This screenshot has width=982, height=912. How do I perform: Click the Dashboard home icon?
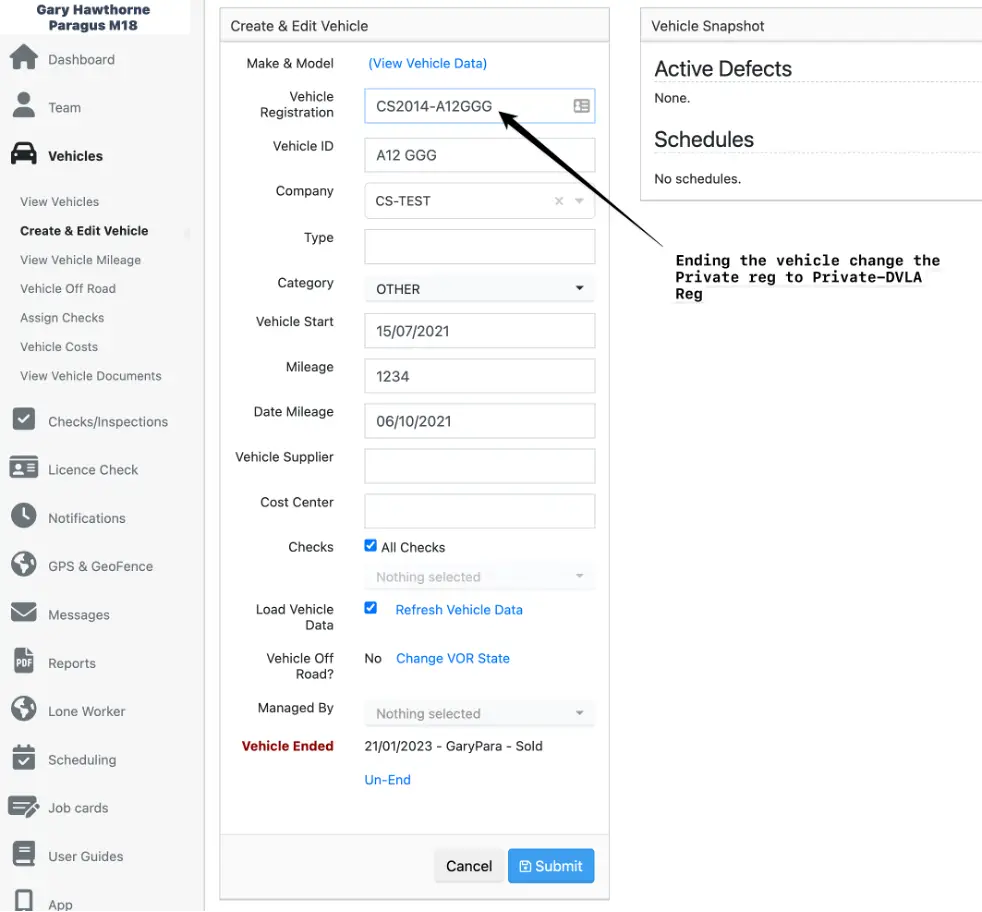24,58
